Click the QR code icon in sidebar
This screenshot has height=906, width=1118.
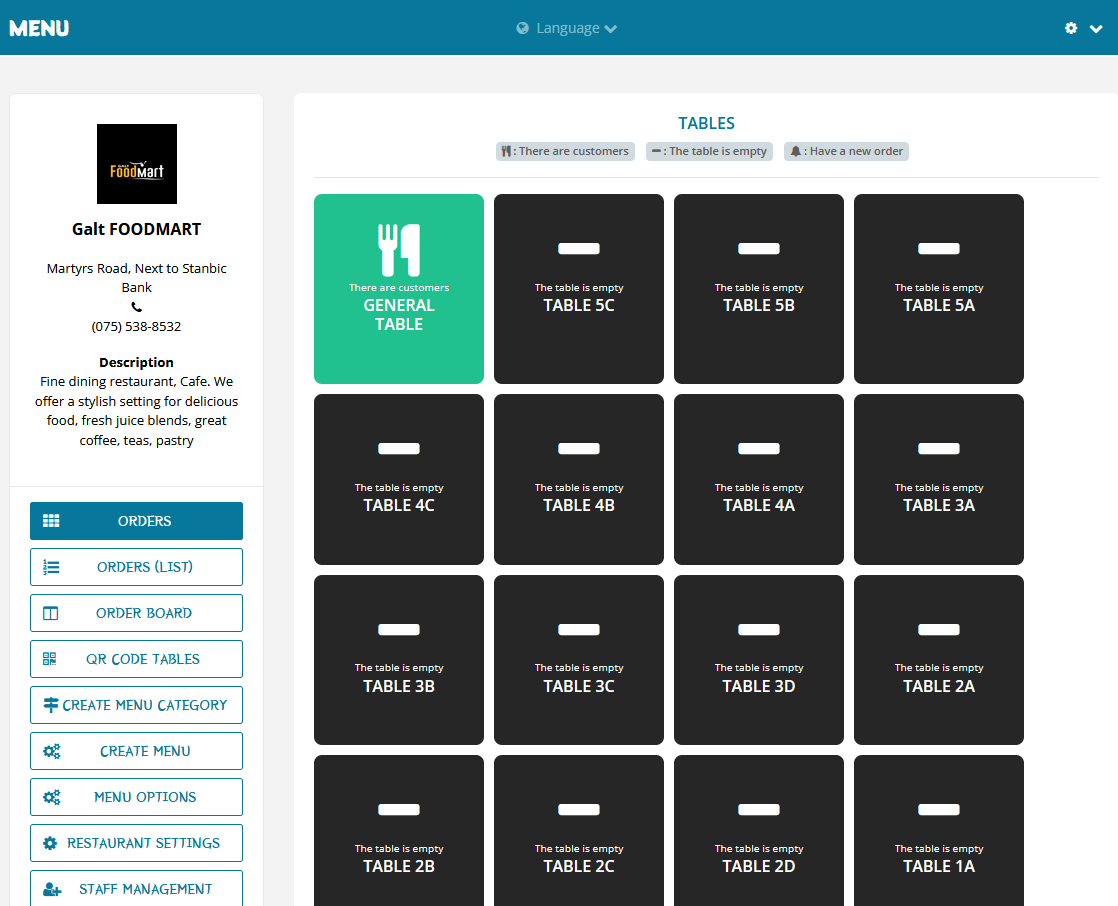[49, 659]
